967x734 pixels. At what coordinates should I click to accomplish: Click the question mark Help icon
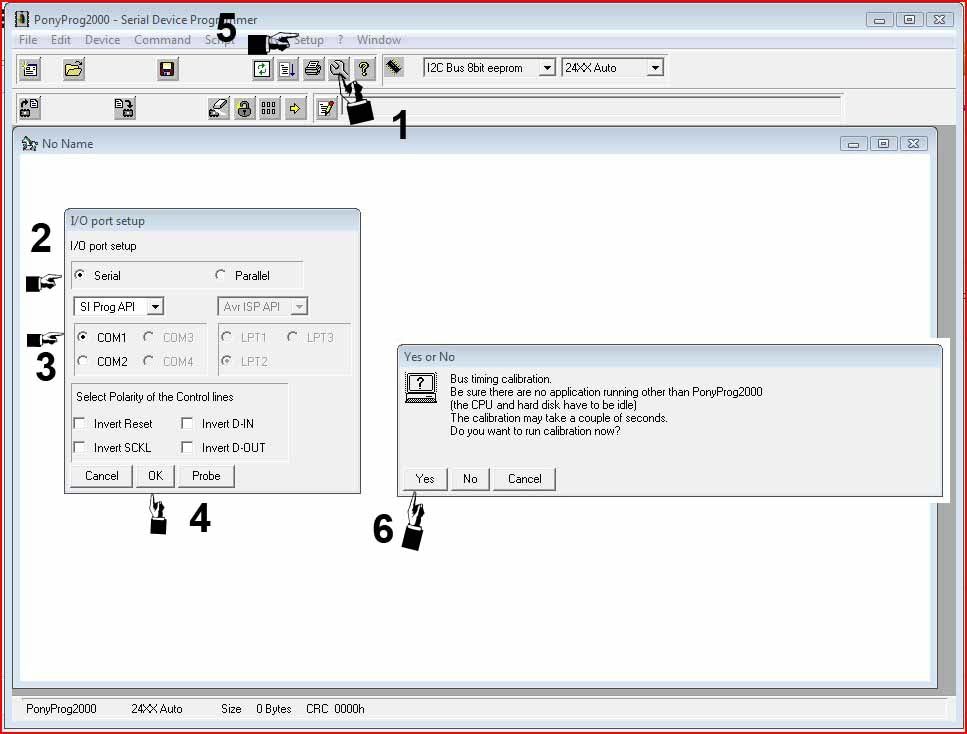(x=364, y=68)
